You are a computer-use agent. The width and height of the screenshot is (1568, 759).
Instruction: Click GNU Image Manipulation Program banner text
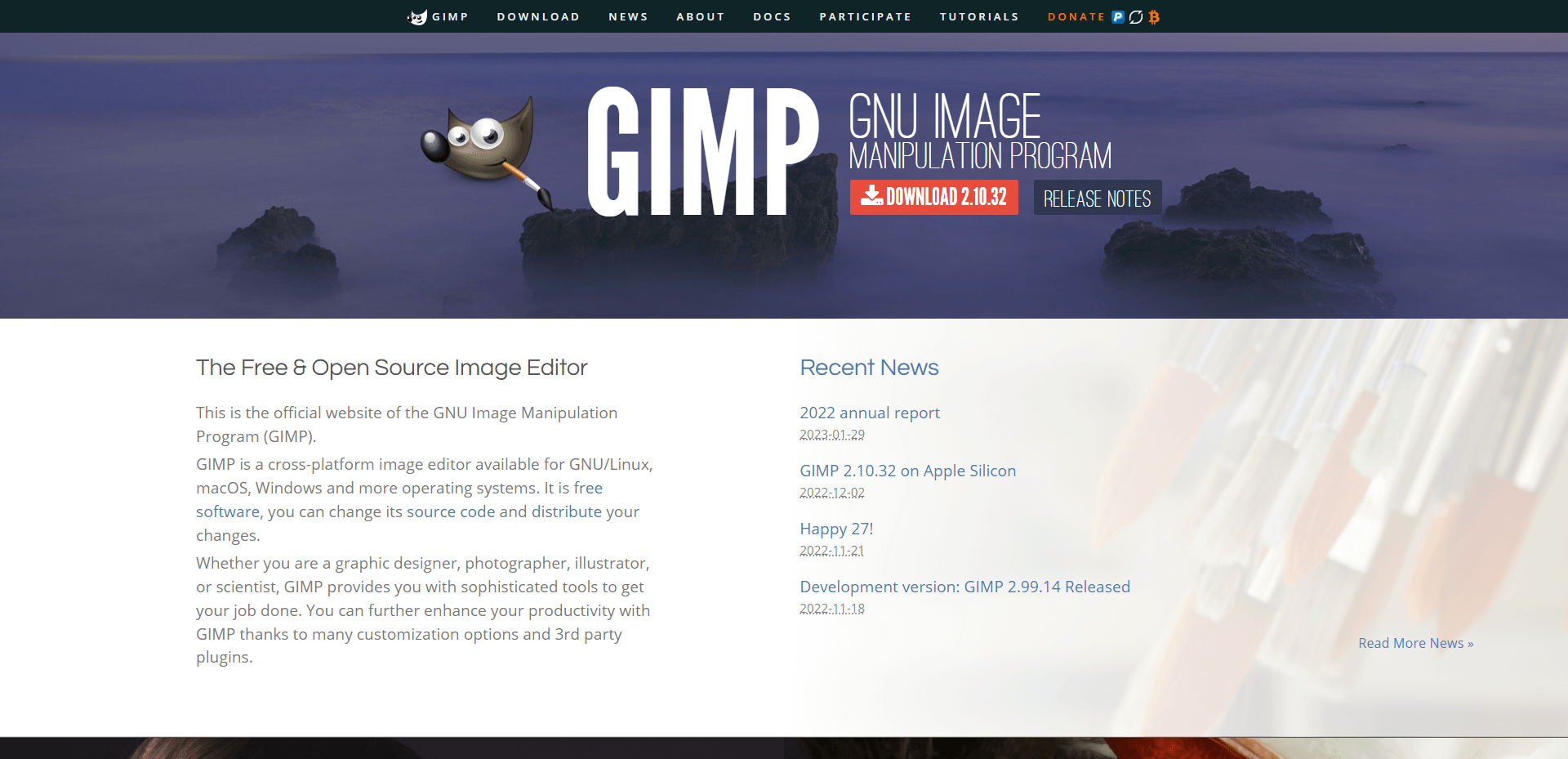point(980,131)
